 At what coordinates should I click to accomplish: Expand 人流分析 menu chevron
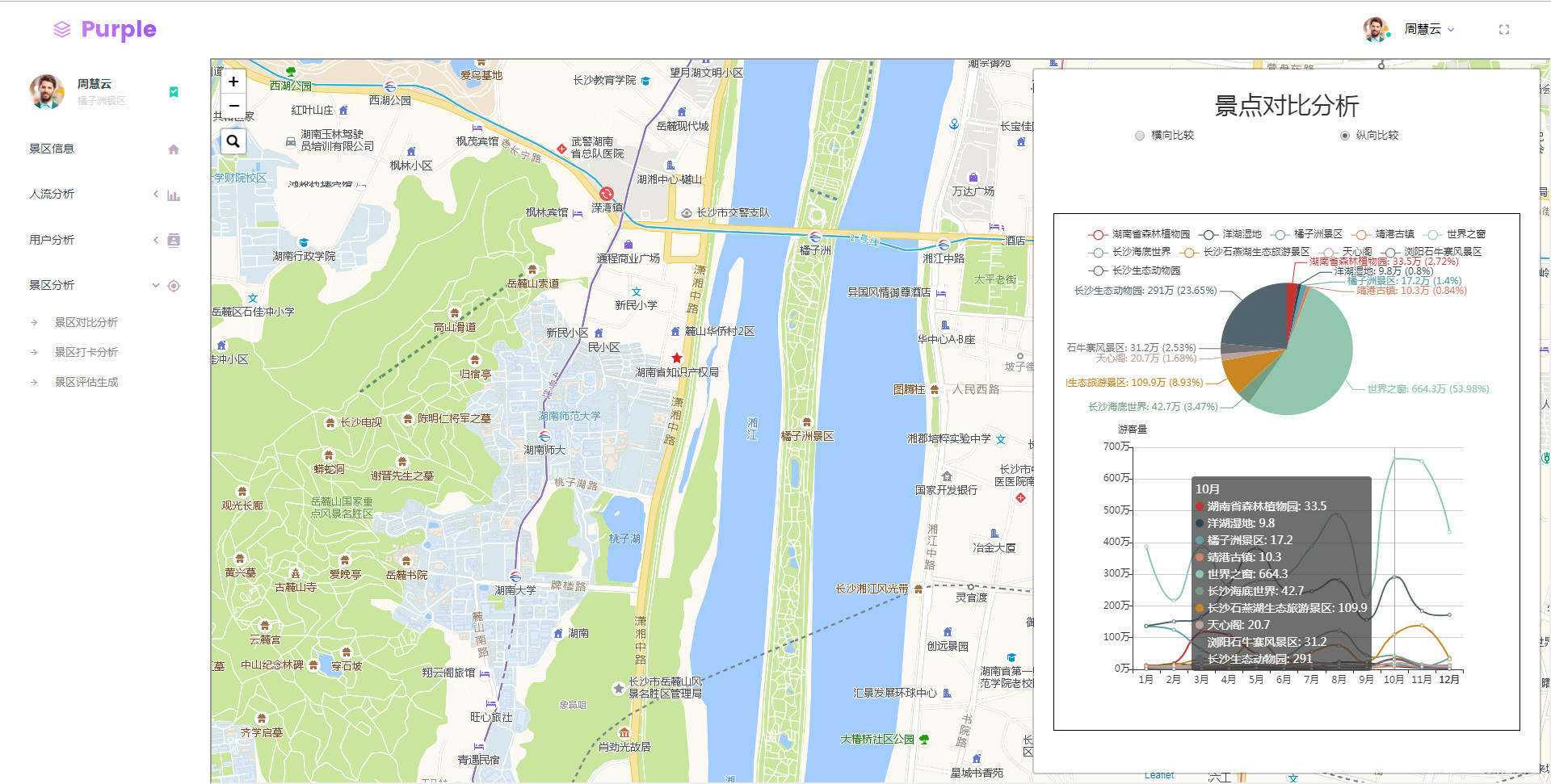(x=156, y=194)
